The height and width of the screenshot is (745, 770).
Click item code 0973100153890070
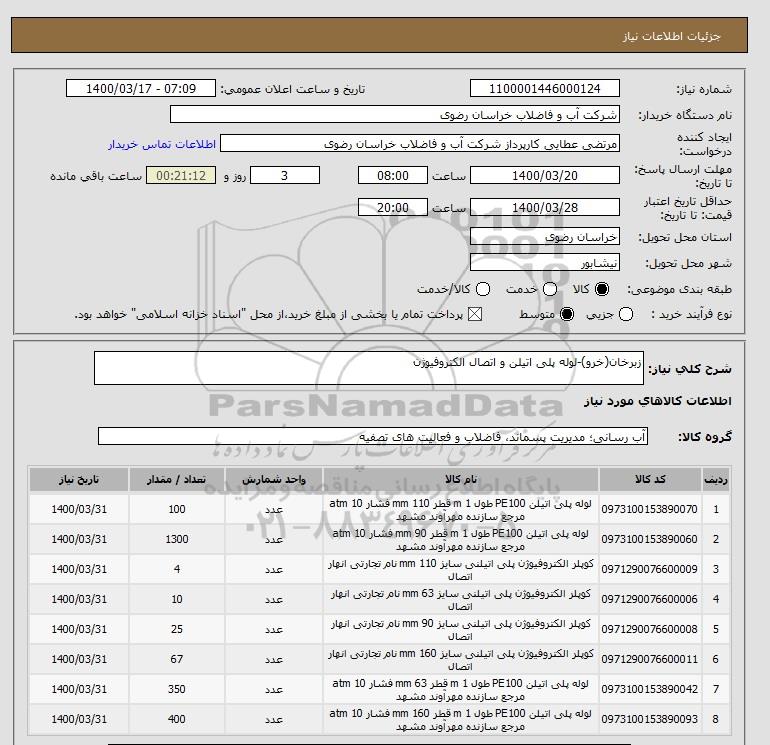tap(650, 509)
